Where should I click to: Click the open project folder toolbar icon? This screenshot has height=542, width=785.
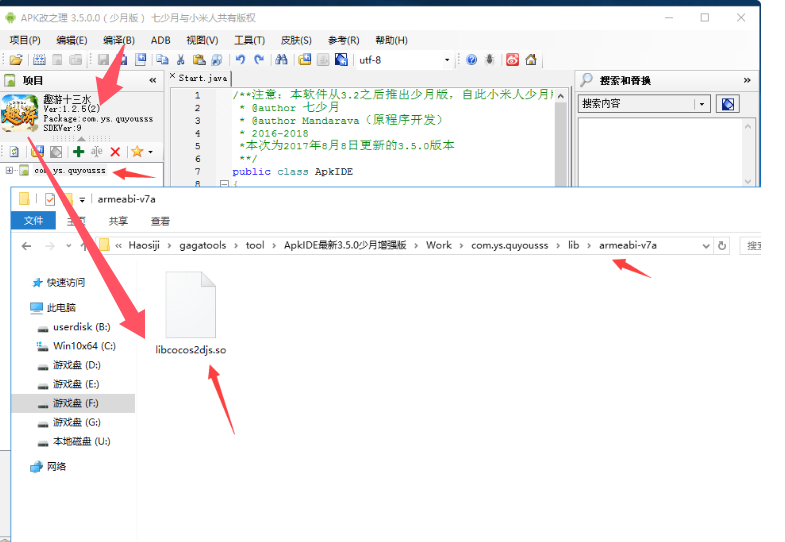tap(16, 60)
